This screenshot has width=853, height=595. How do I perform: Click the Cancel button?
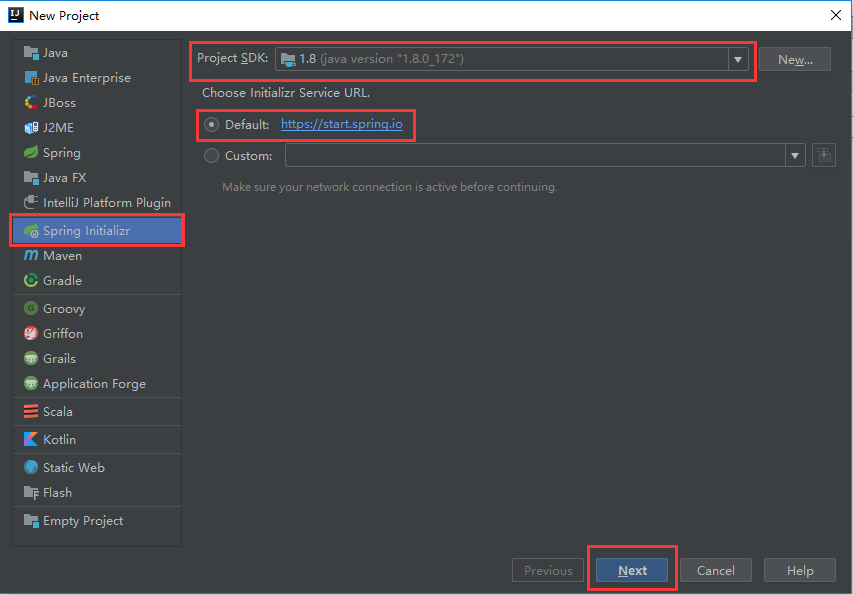click(716, 570)
